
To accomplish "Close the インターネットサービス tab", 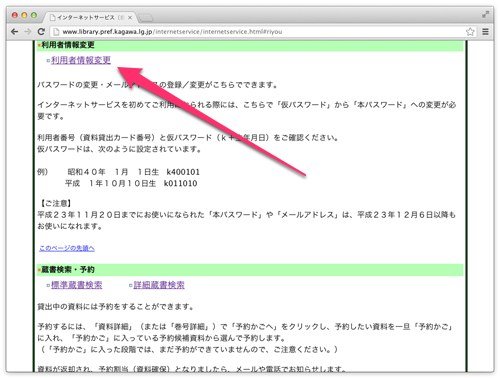I will tap(130, 17).
